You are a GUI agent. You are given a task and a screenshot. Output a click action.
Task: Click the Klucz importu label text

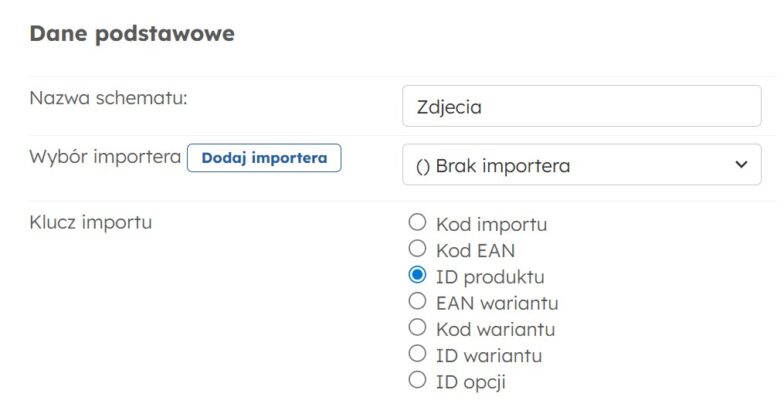tap(90, 222)
